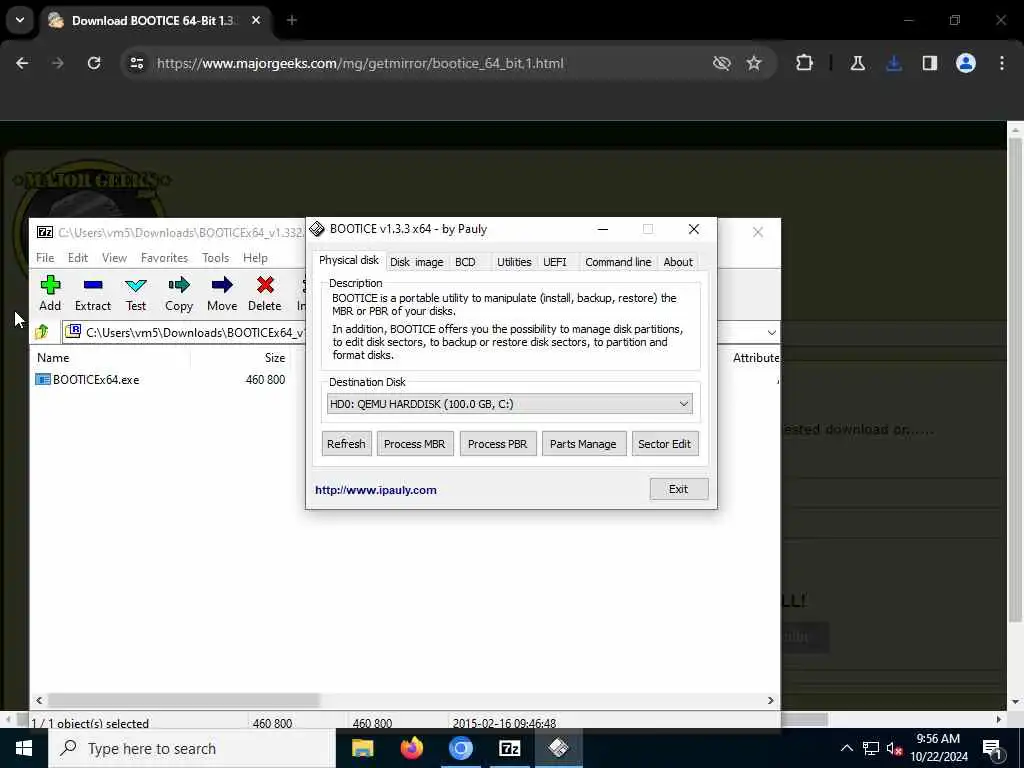Click the 7-Zip horizontal scrollbar thumb
Image resolution: width=1024 pixels, height=768 pixels.
click(183, 700)
